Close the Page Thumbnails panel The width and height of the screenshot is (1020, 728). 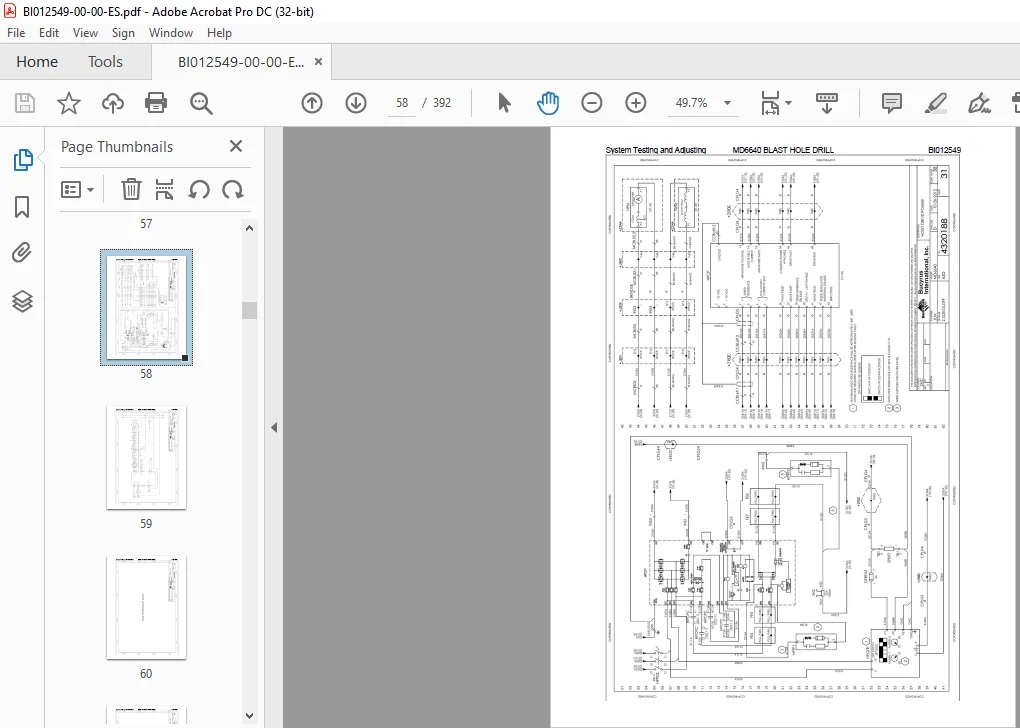(x=235, y=146)
